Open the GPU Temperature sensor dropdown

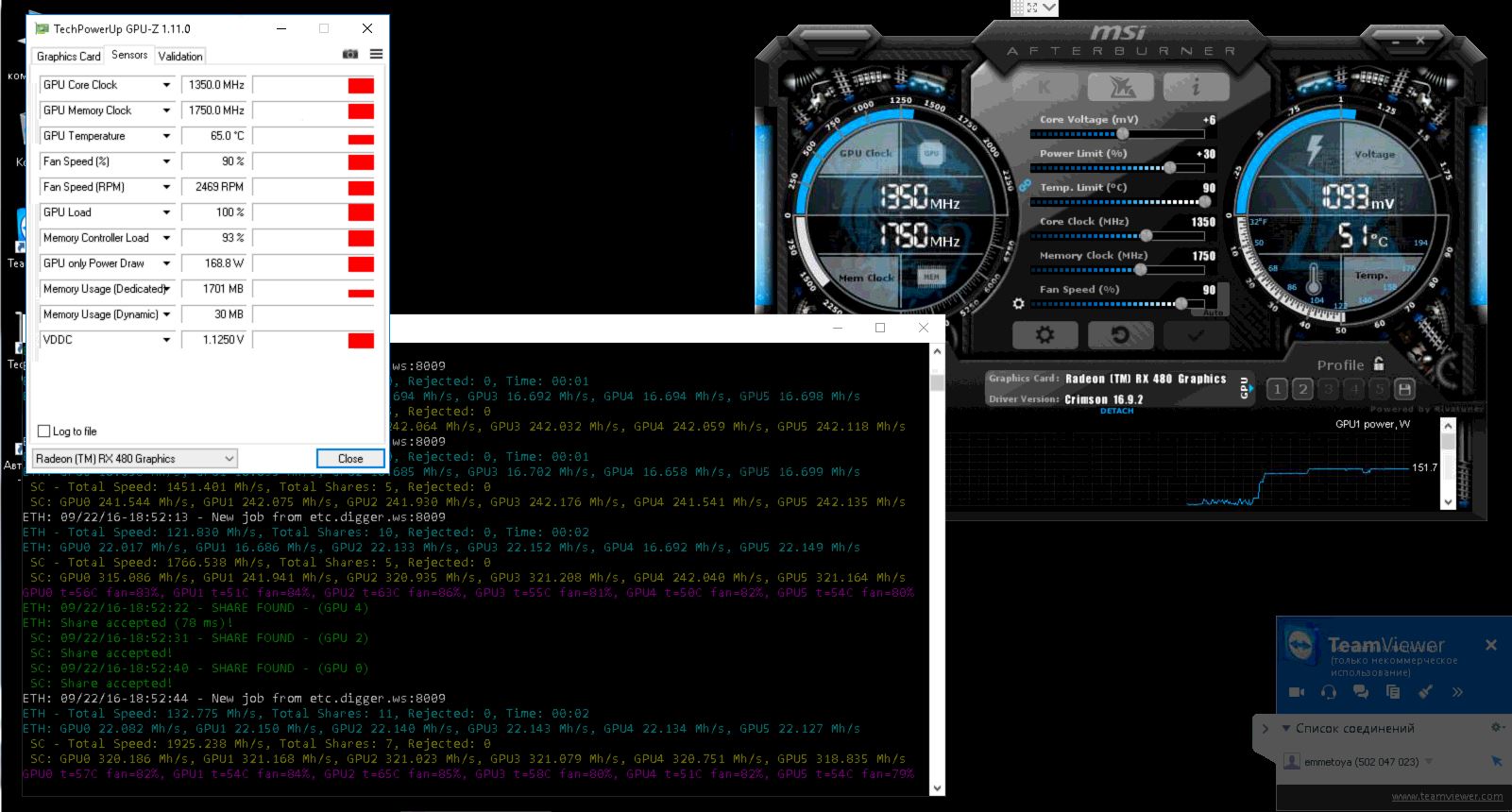[166, 136]
